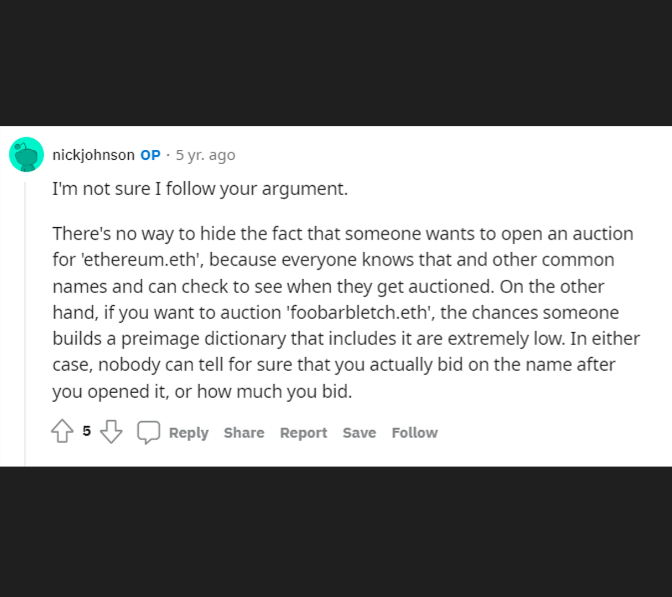Open nickjohnson's teal avatar image

click(27, 154)
